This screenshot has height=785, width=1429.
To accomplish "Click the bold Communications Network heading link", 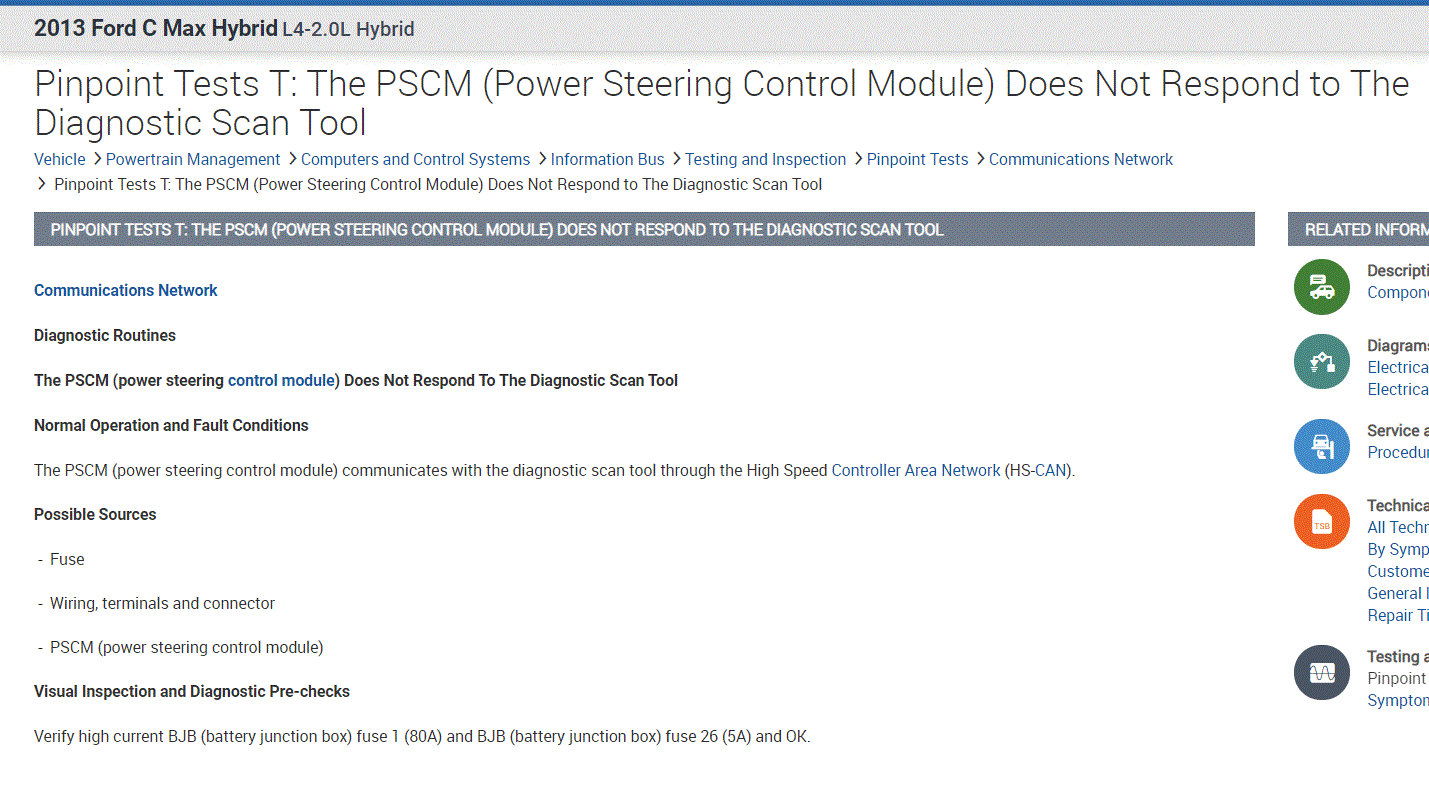I will (x=126, y=290).
